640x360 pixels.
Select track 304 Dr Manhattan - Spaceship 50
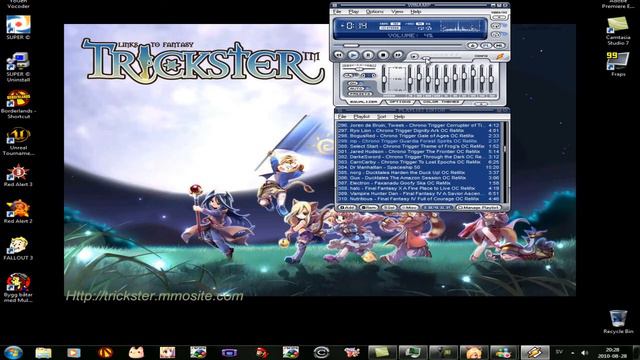tap(418, 167)
